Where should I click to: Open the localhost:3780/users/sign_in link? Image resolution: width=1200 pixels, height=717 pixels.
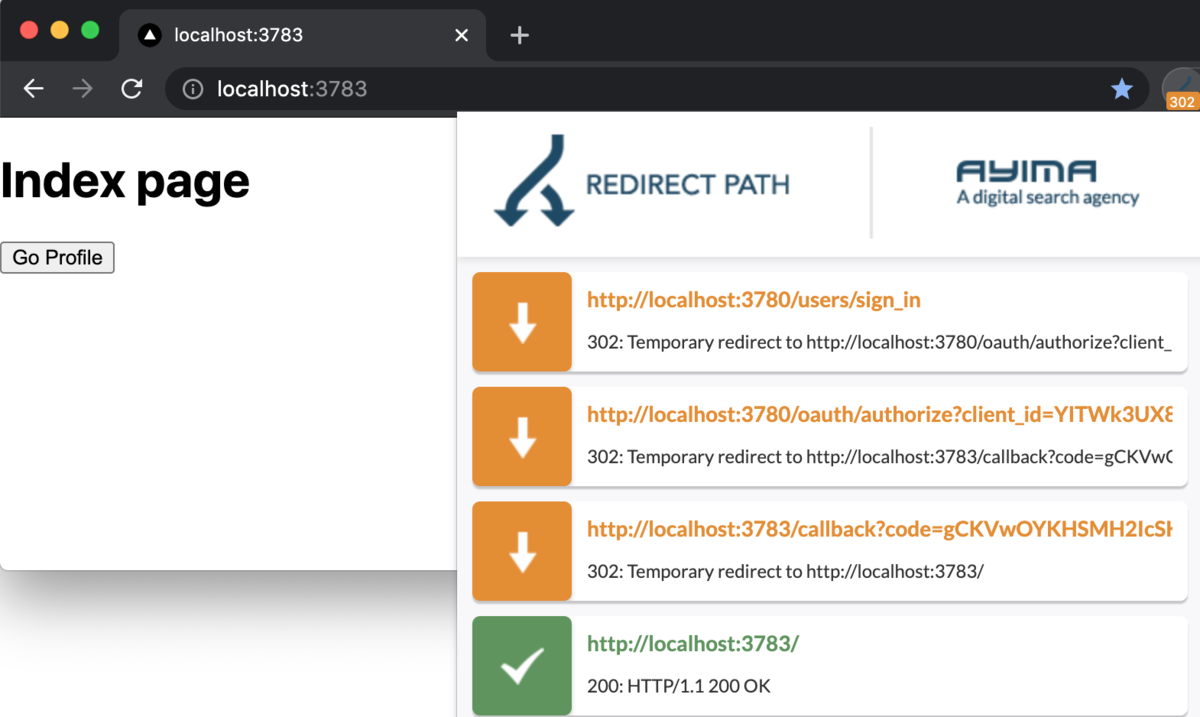[752, 299]
